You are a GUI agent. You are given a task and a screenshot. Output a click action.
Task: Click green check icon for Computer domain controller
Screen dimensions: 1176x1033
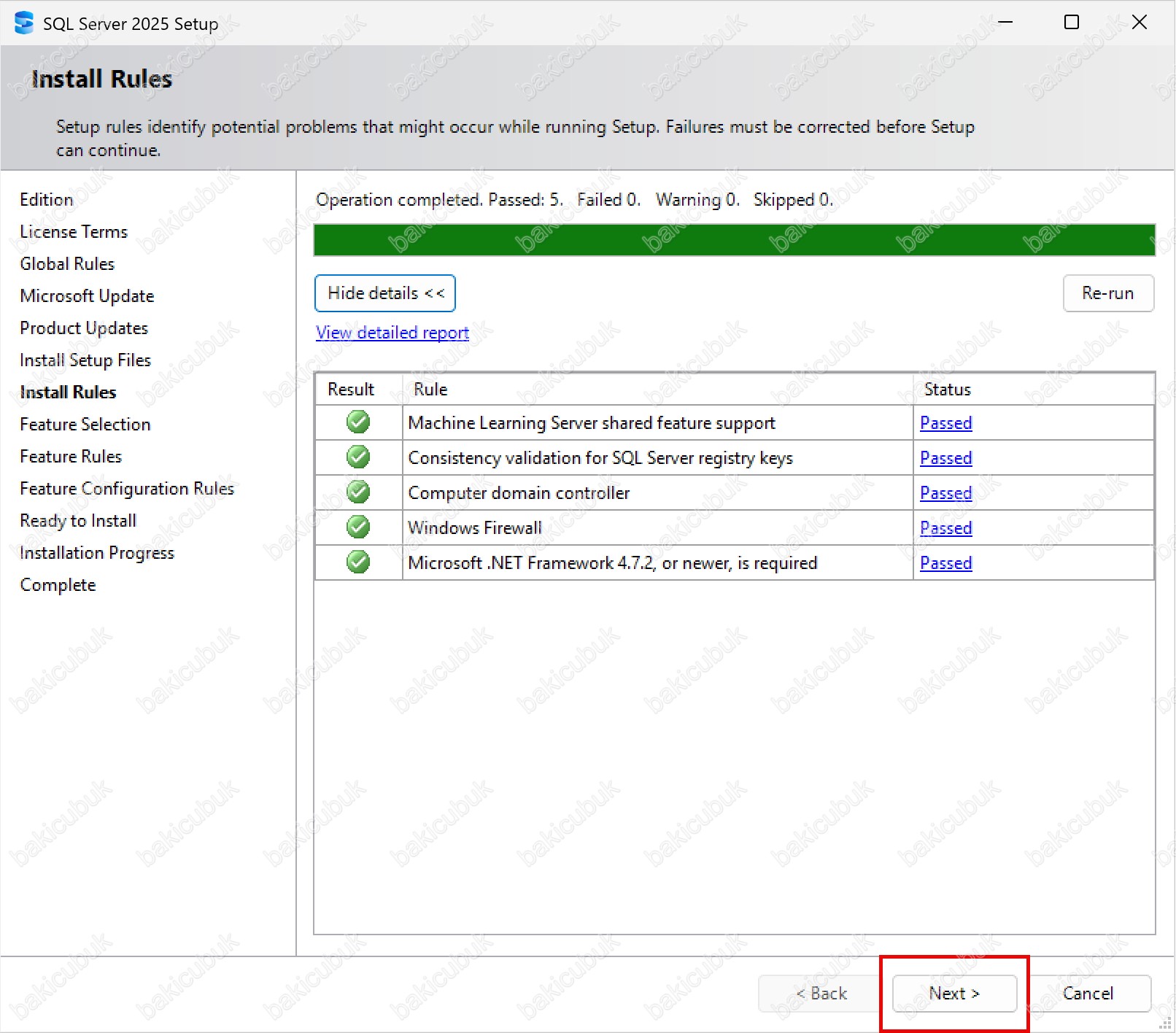[358, 492]
